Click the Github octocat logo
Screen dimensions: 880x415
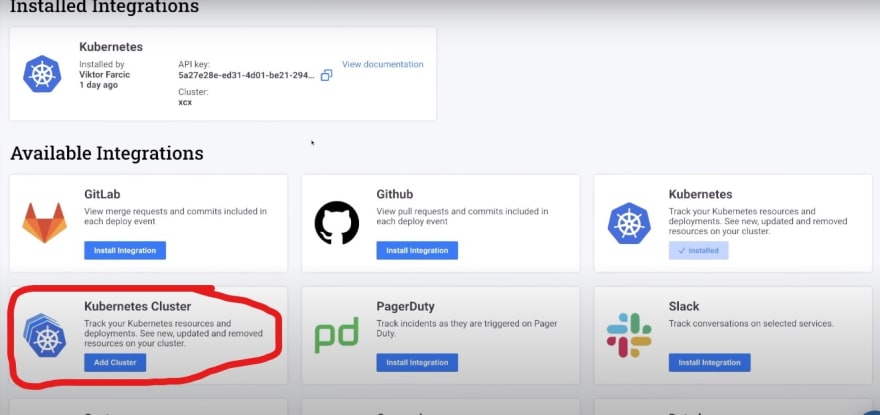337,223
